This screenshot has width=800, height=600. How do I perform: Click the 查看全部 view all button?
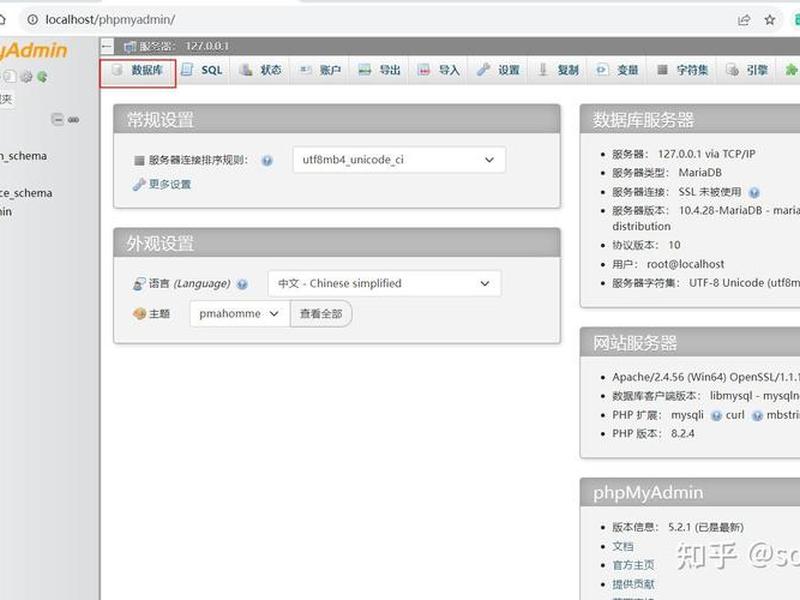point(321,313)
